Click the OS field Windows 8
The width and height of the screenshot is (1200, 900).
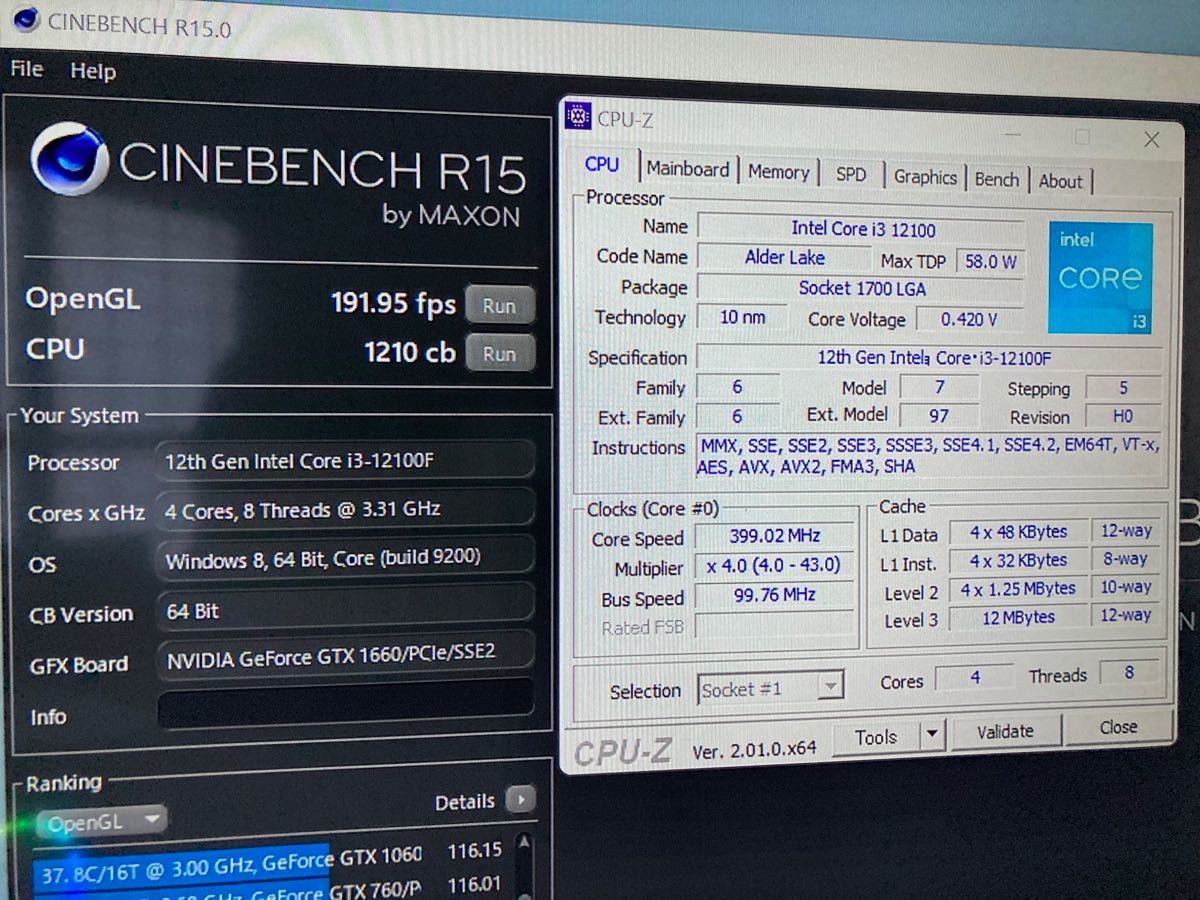(346, 557)
